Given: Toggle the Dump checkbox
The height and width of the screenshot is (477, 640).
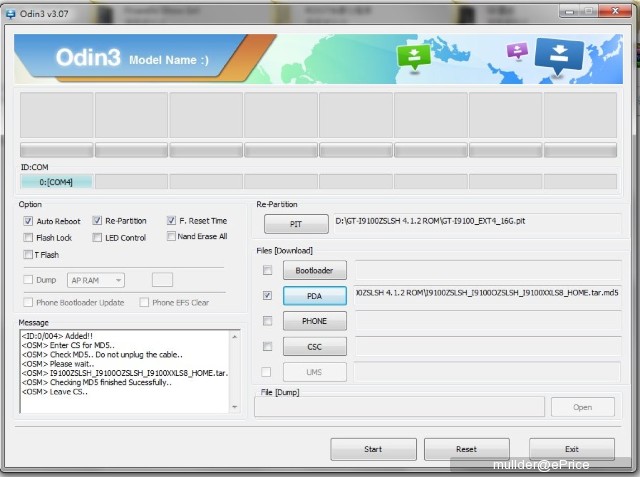Looking at the screenshot, I should (28, 280).
